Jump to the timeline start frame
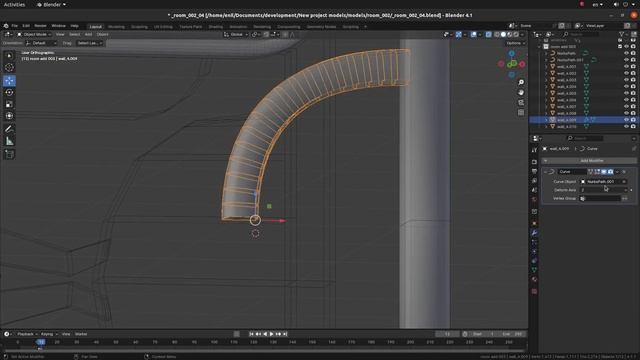The height and width of the screenshot is (360, 640). 251,334
